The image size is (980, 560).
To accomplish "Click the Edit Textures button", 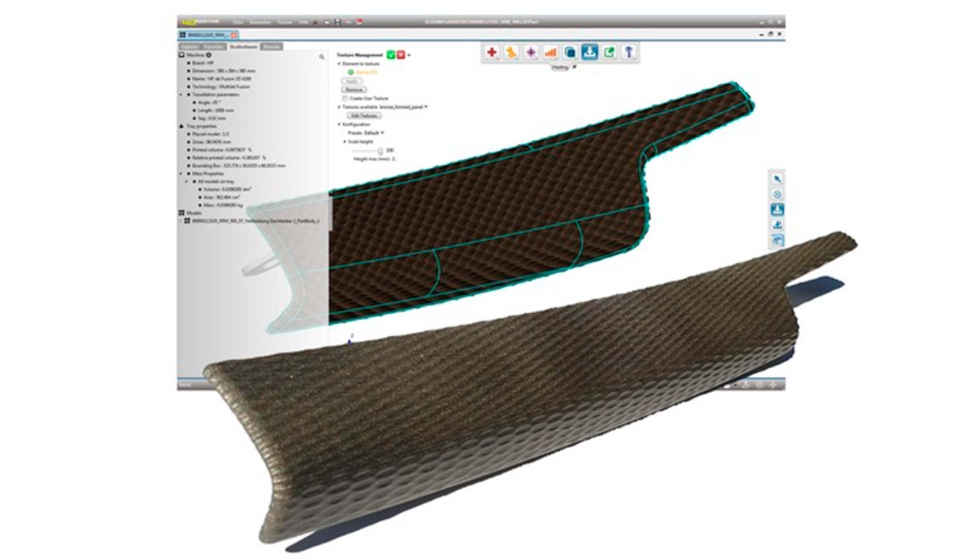I will (x=364, y=116).
